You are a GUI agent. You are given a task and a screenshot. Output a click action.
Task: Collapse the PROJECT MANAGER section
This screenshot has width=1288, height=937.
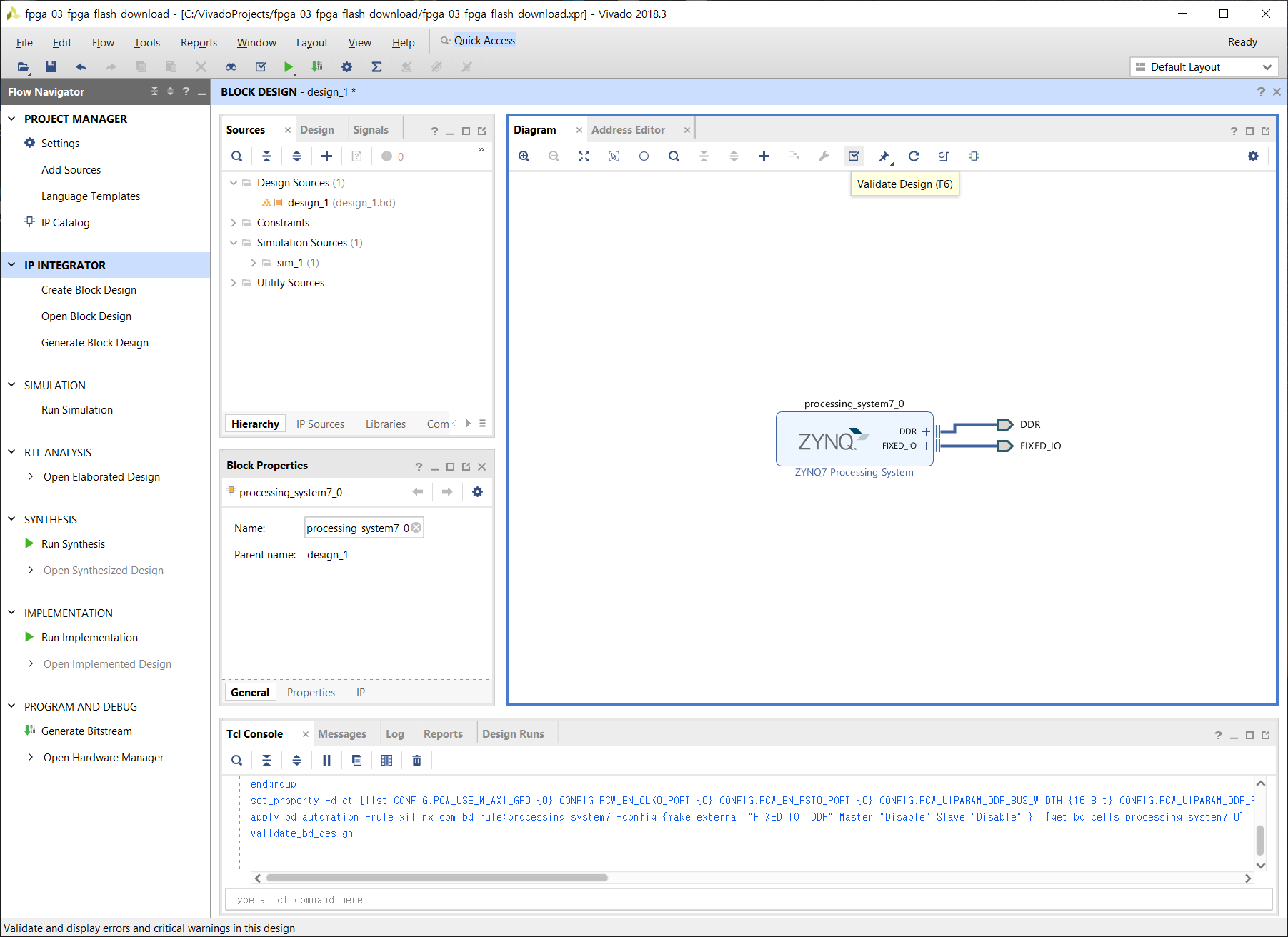pos(11,119)
